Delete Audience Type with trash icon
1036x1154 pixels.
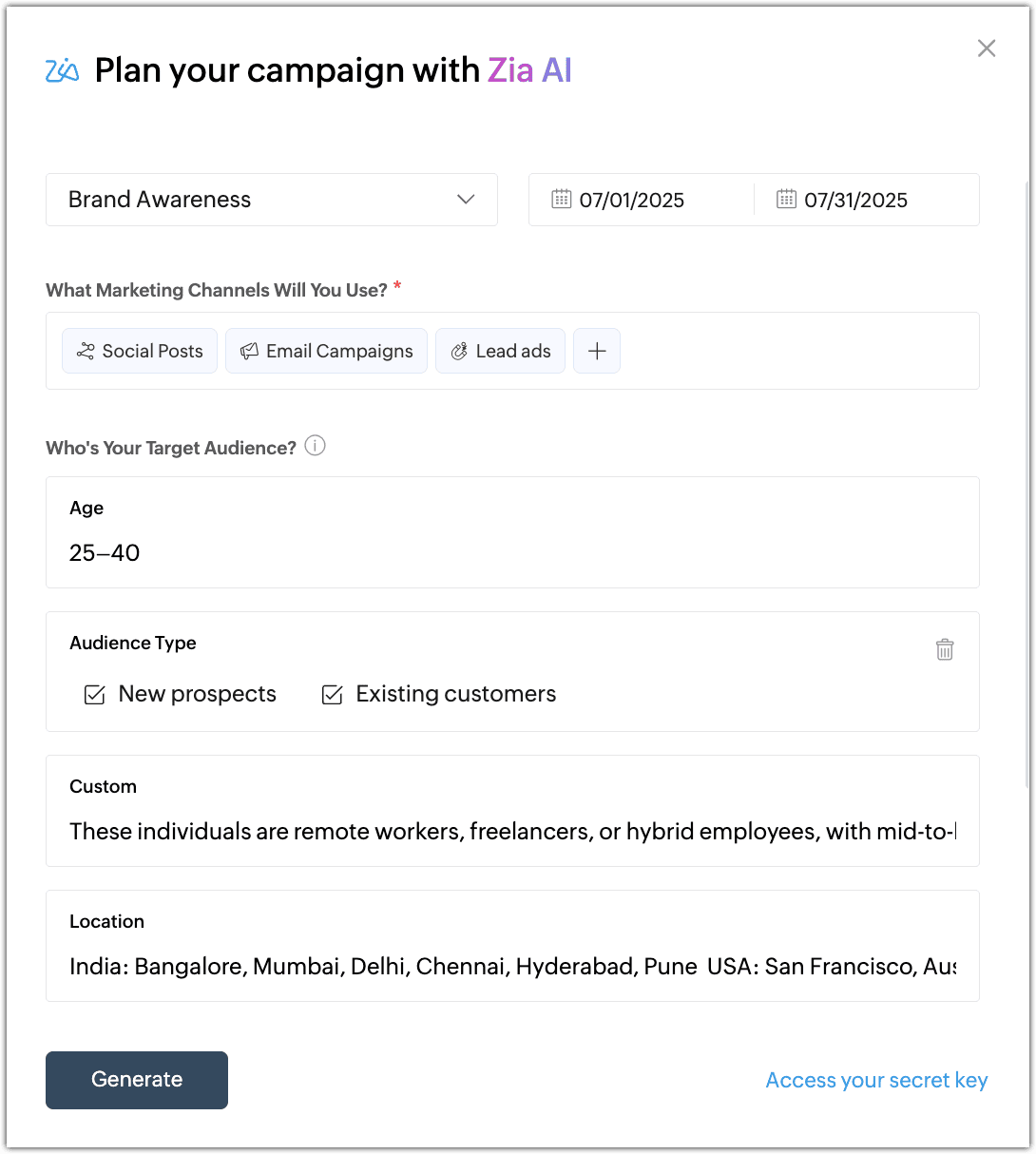(x=945, y=649)
